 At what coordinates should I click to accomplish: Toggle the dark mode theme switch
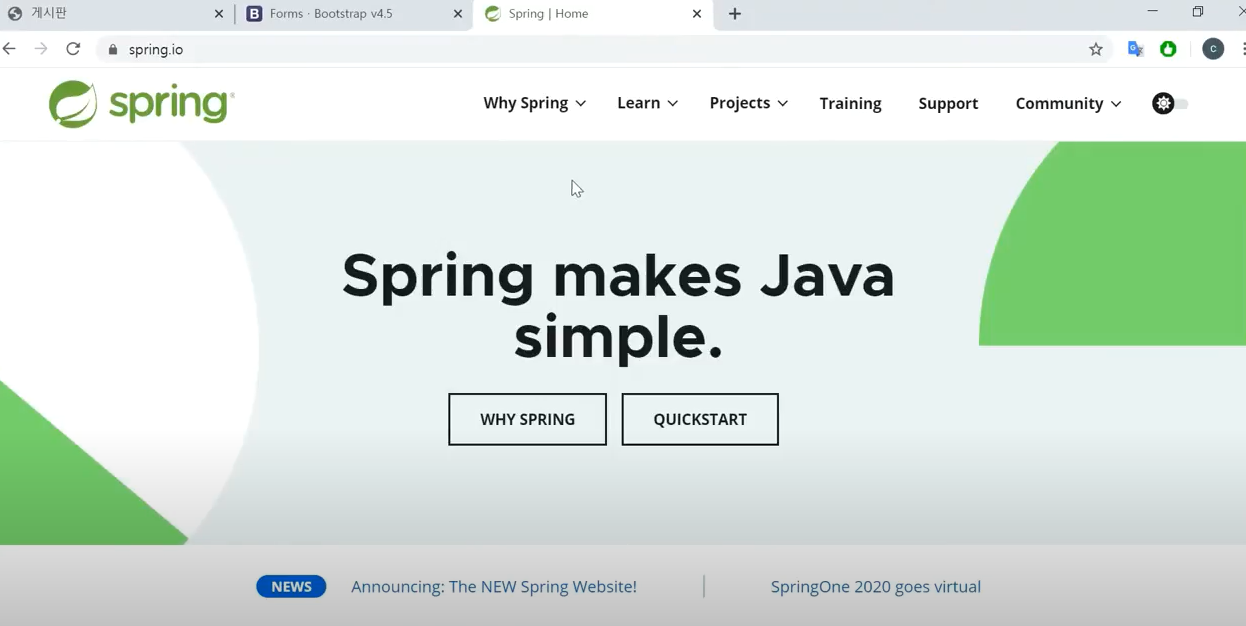(1170, 103)
